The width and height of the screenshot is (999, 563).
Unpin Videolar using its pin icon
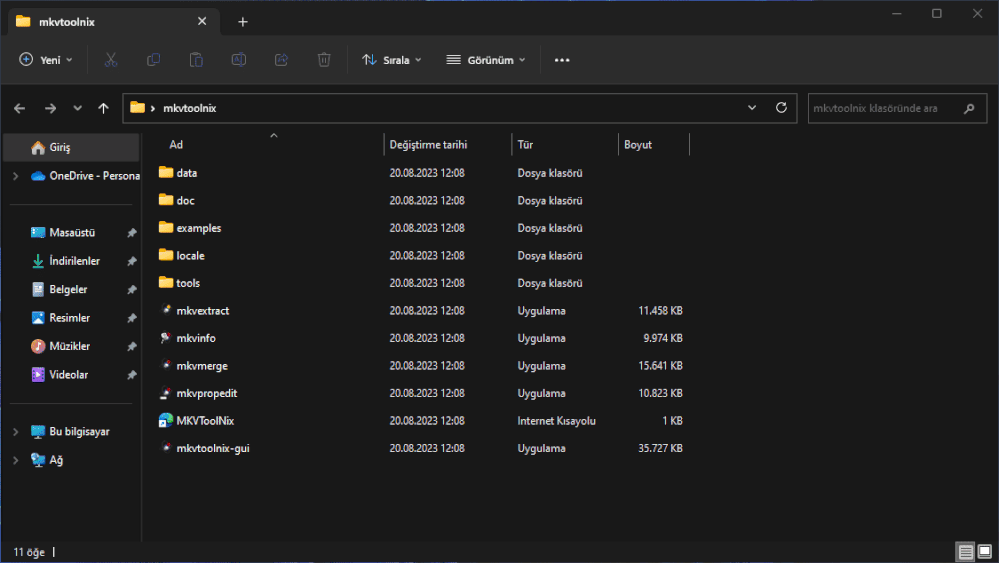(x=131, y=375)
